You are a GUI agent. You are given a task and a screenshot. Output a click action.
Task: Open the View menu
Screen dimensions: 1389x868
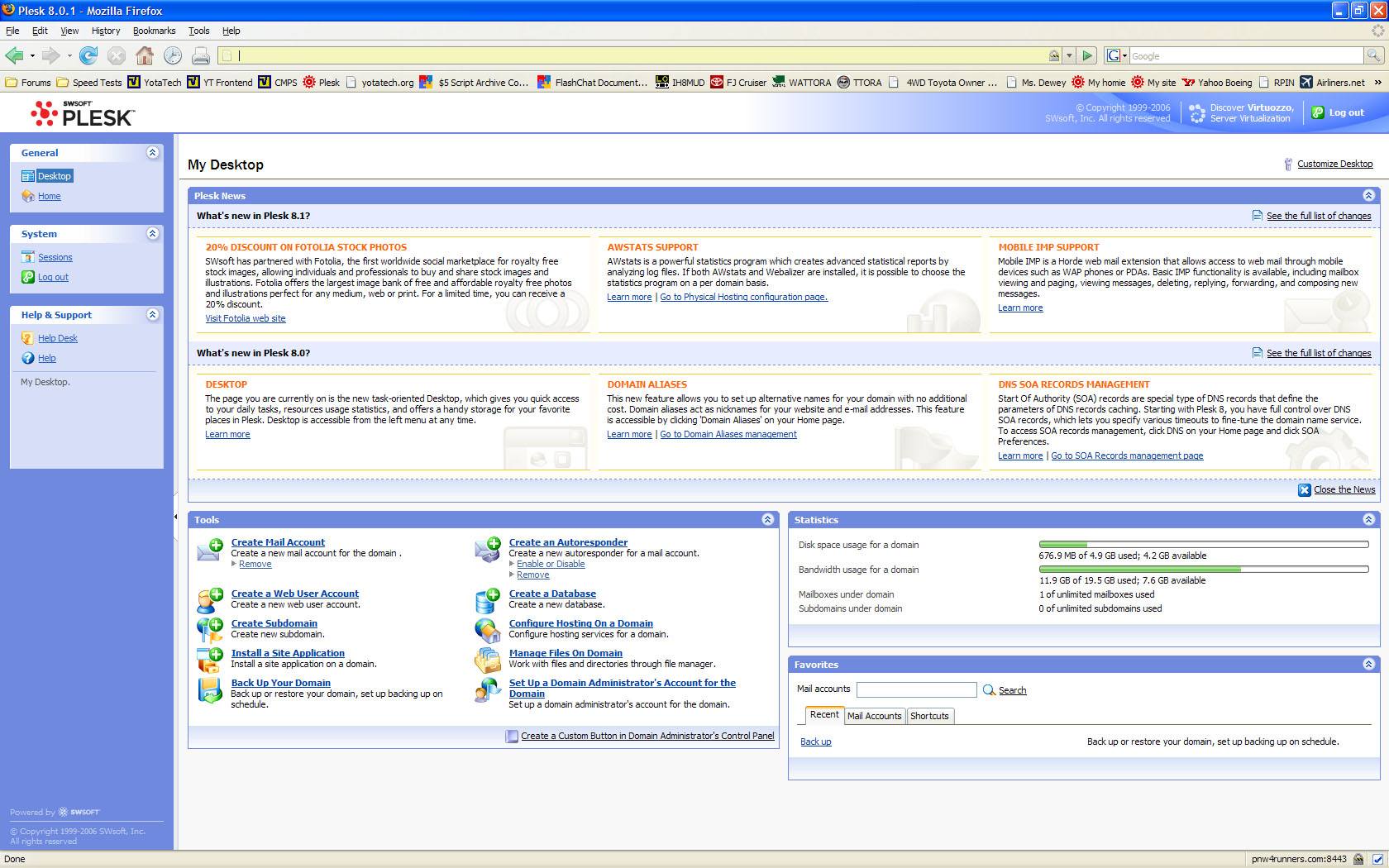[69, 31]
